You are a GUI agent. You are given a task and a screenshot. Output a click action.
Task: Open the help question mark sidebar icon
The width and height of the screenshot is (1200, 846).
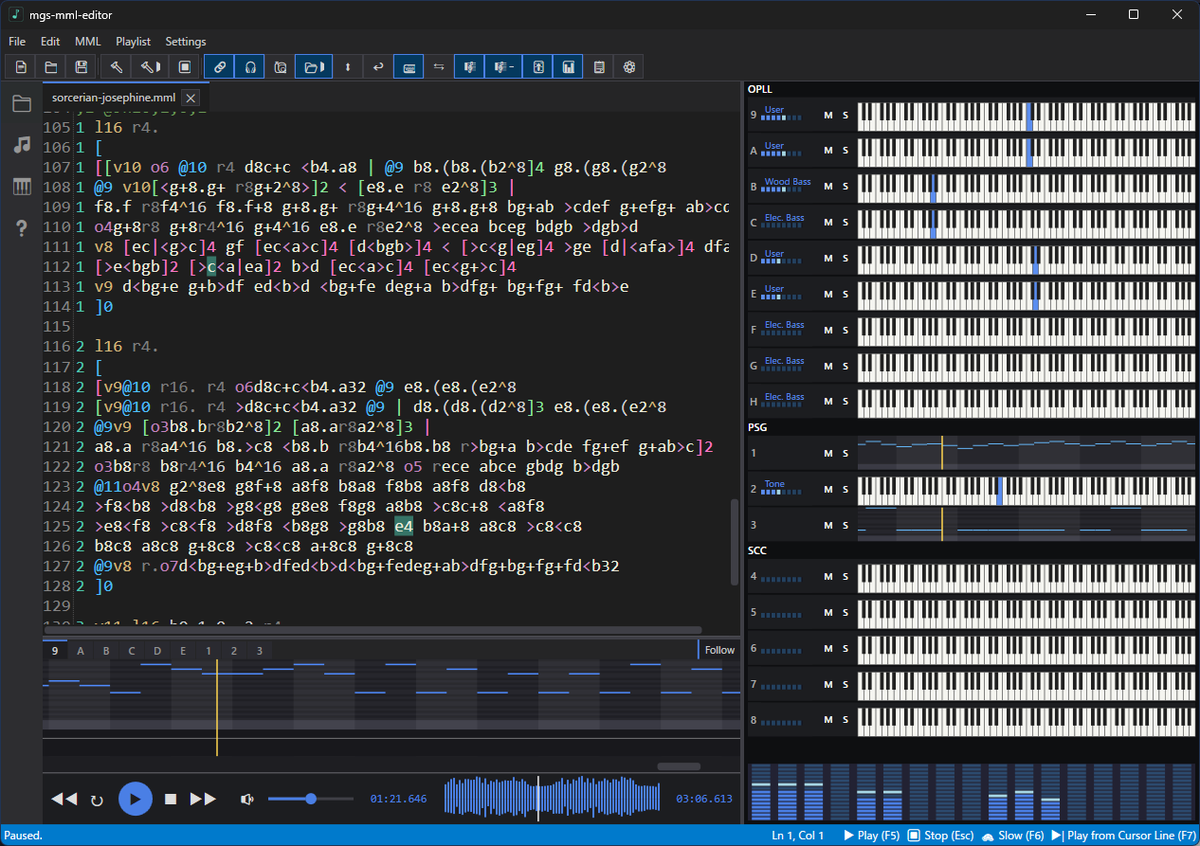click(x=21, y=229)
